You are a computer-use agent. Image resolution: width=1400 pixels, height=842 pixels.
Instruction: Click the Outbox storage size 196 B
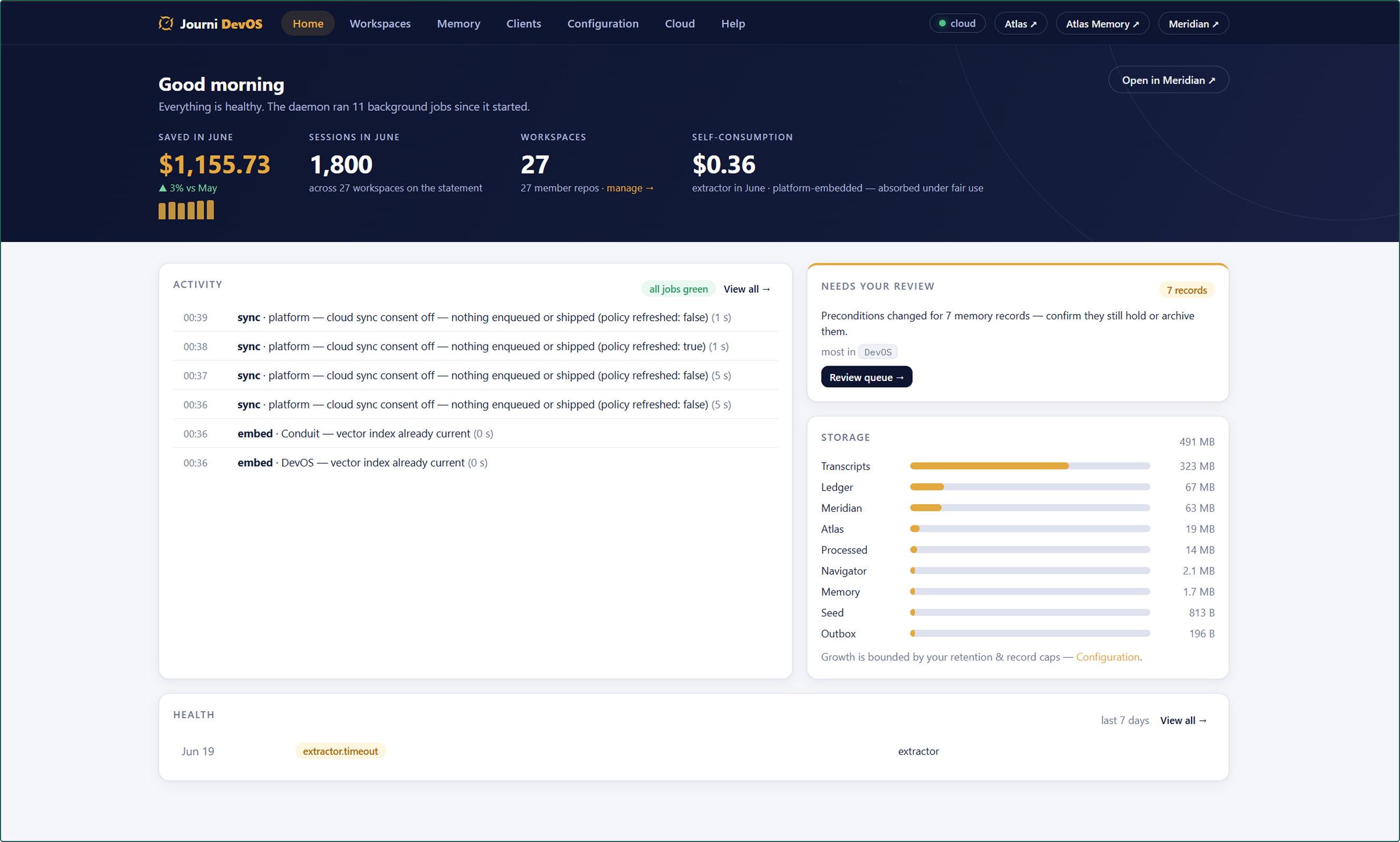click(x=1202, y=634)
